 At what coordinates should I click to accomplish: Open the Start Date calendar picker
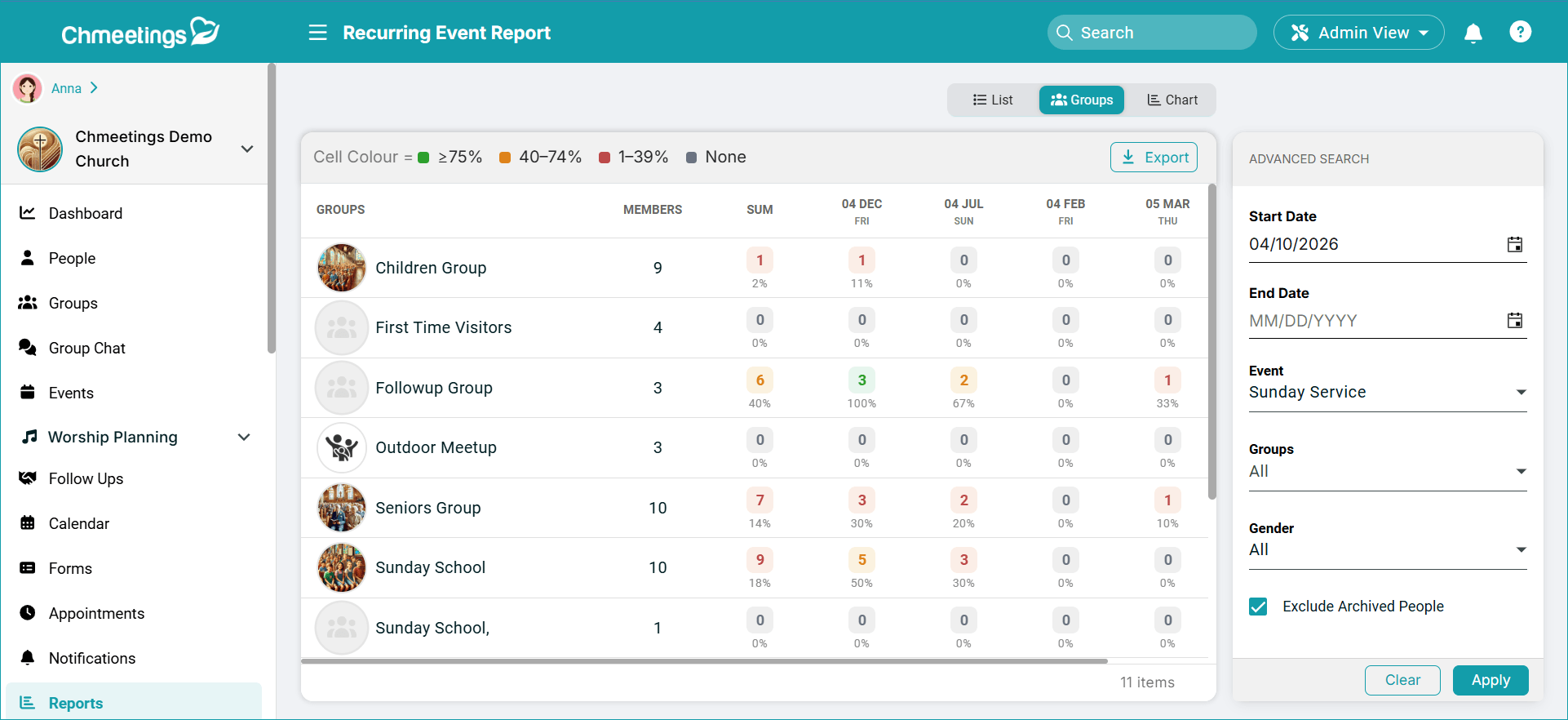1515,244
